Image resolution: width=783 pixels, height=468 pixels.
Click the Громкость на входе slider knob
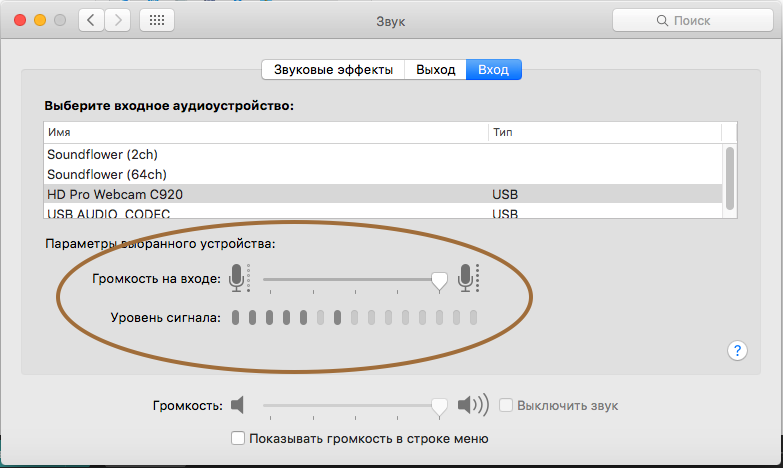(439, 281)
